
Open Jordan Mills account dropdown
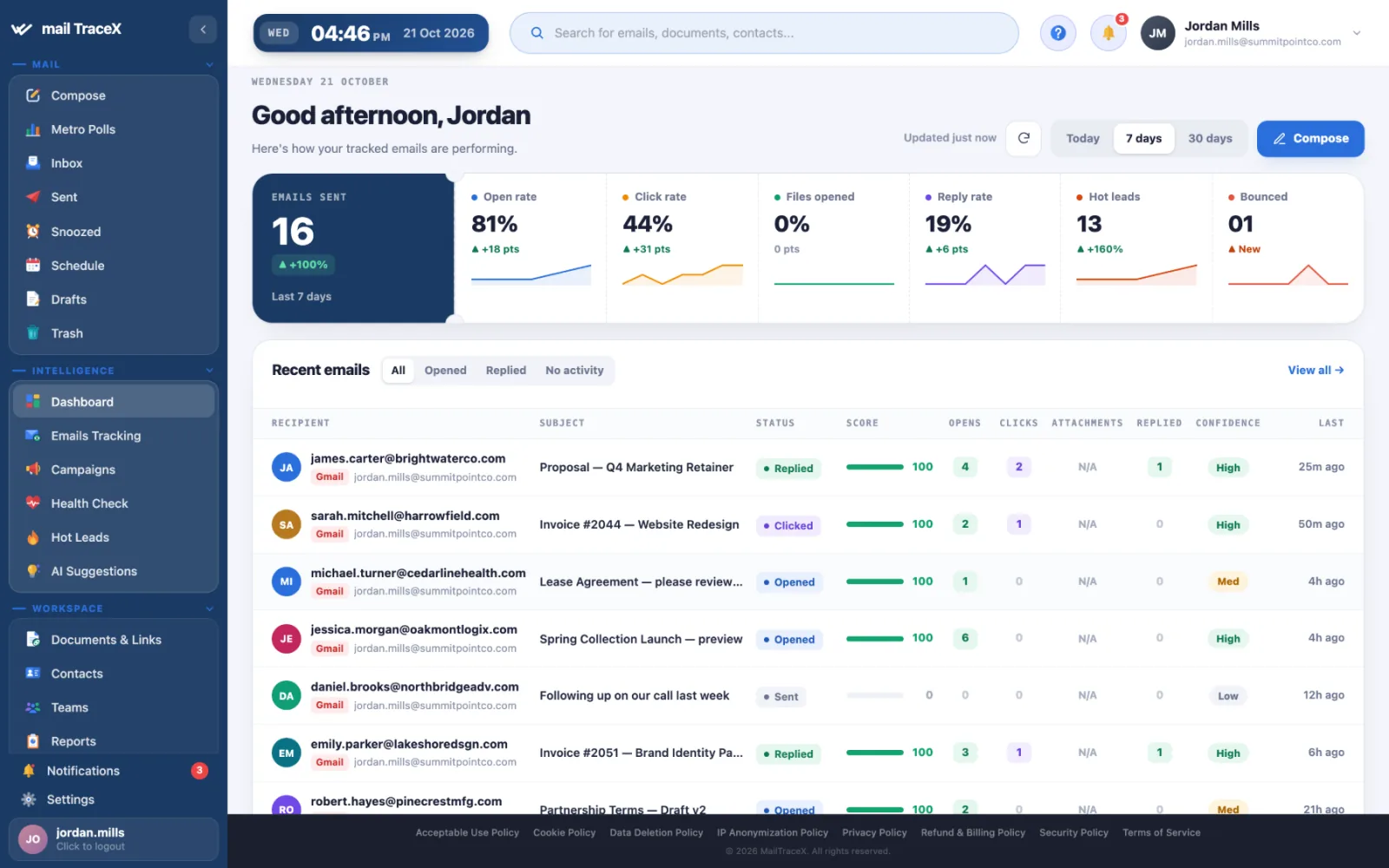coord(1251,33)
